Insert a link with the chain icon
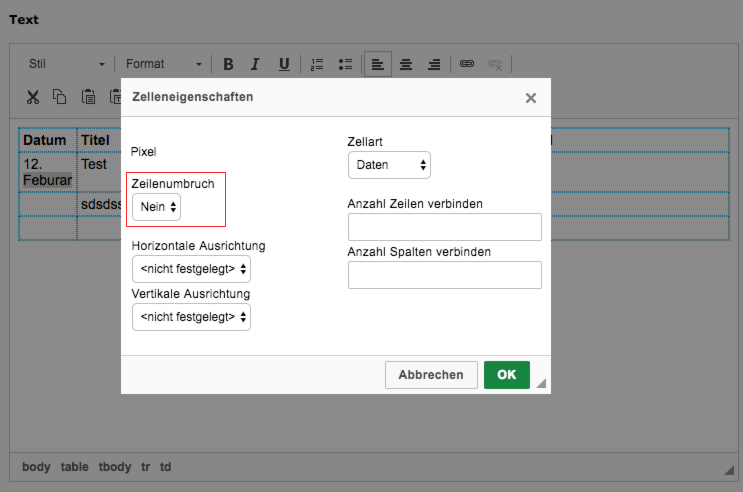This screenshot has width=743, height=492. tap(467, 64)
